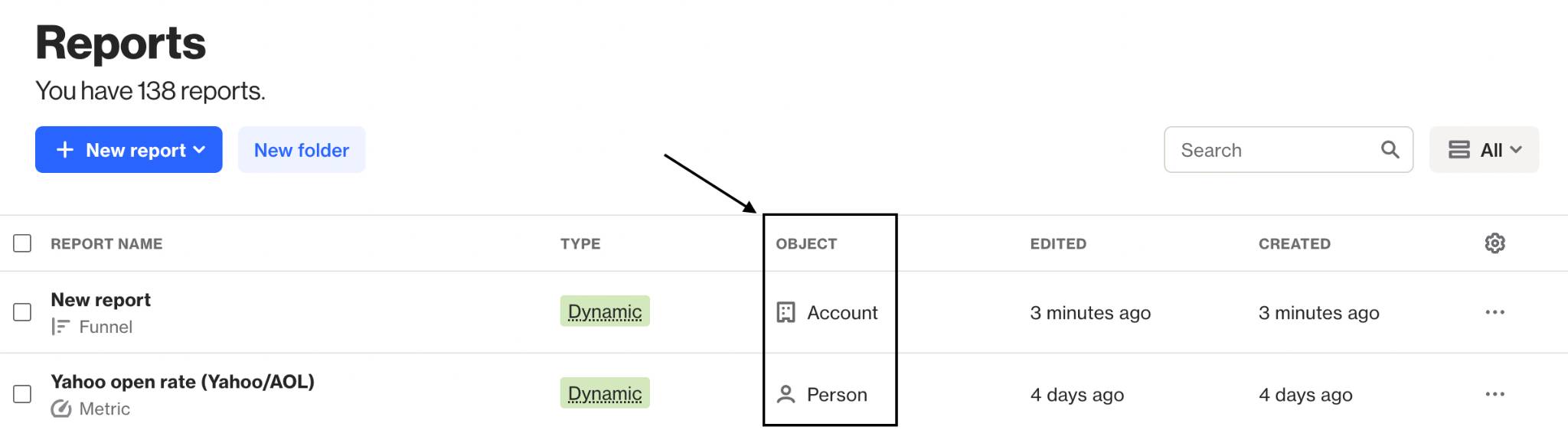Sort by the Created column header
The height and width of the screenshot is (430, 1568).
point(1294,244)
